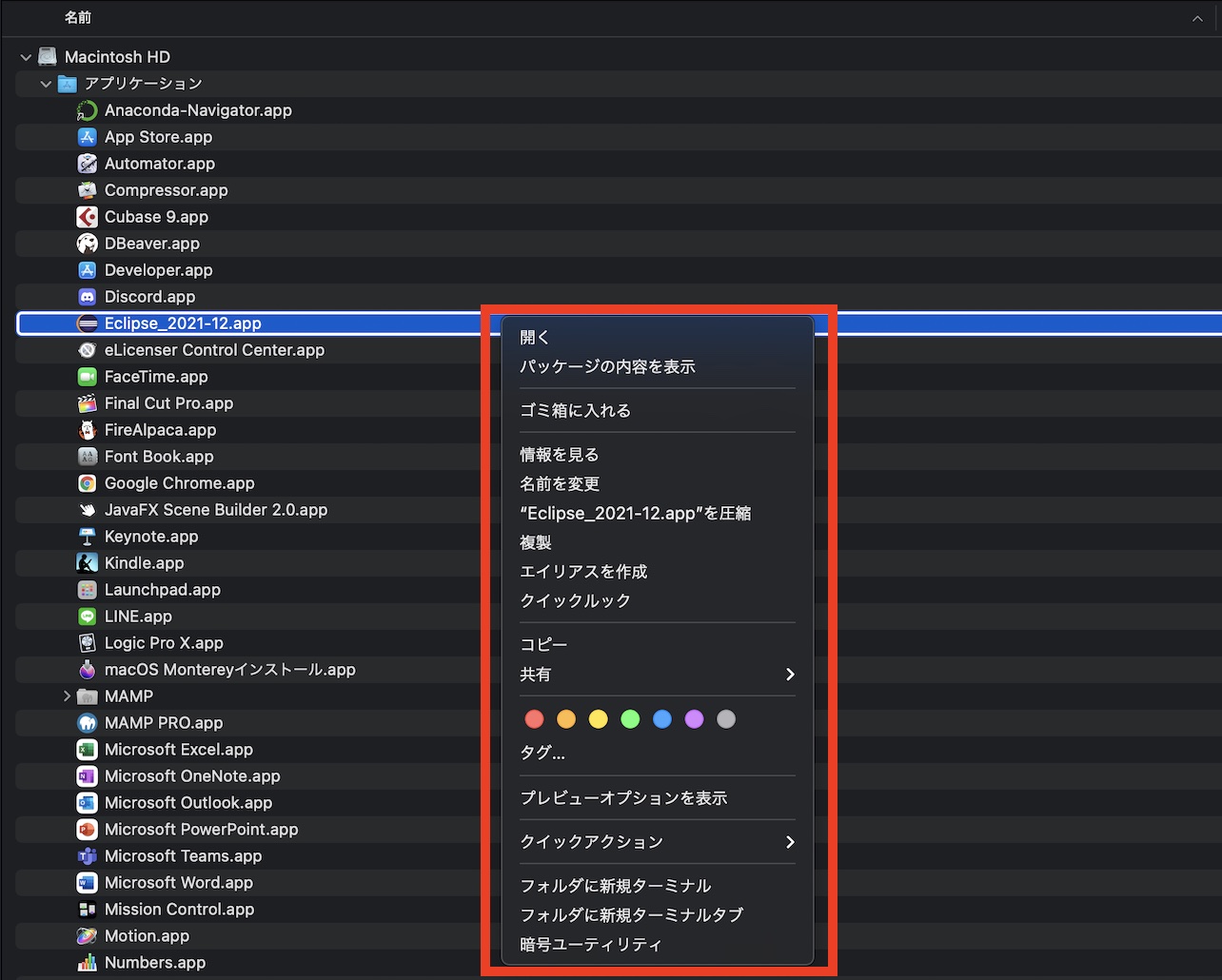The image size is (1222, 980).
Task: Select the Launchpad.app icon
Action: (x=87, y=590)
